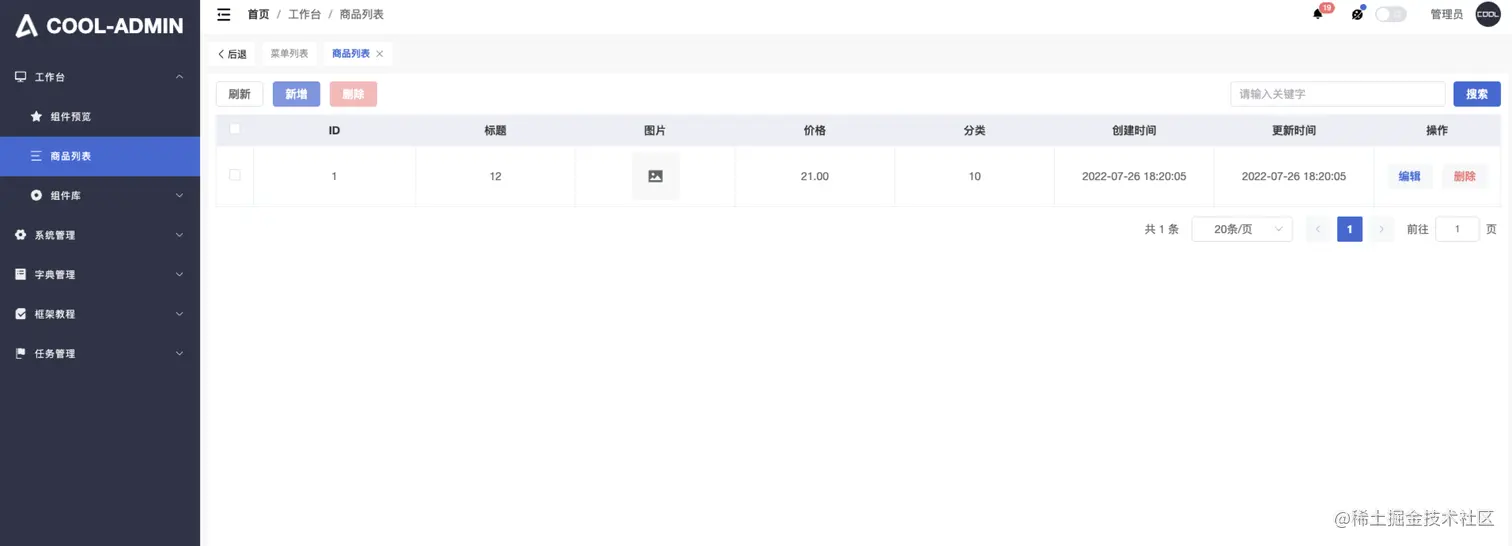Expand the 字典管理 sidebar menu
This screenshot has width=1512, height=546.
click(x=99, y=274)
